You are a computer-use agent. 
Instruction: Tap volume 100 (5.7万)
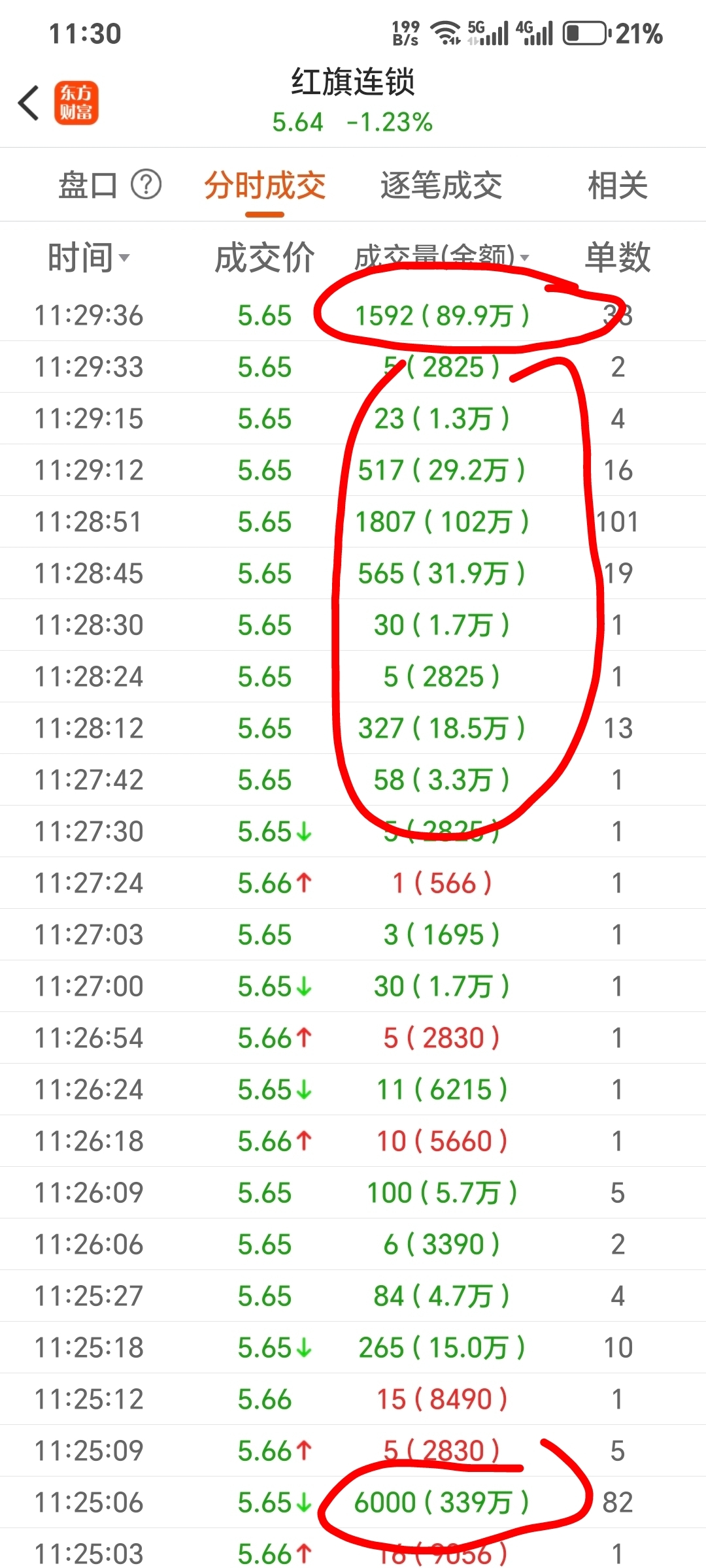coord(442,1193)
